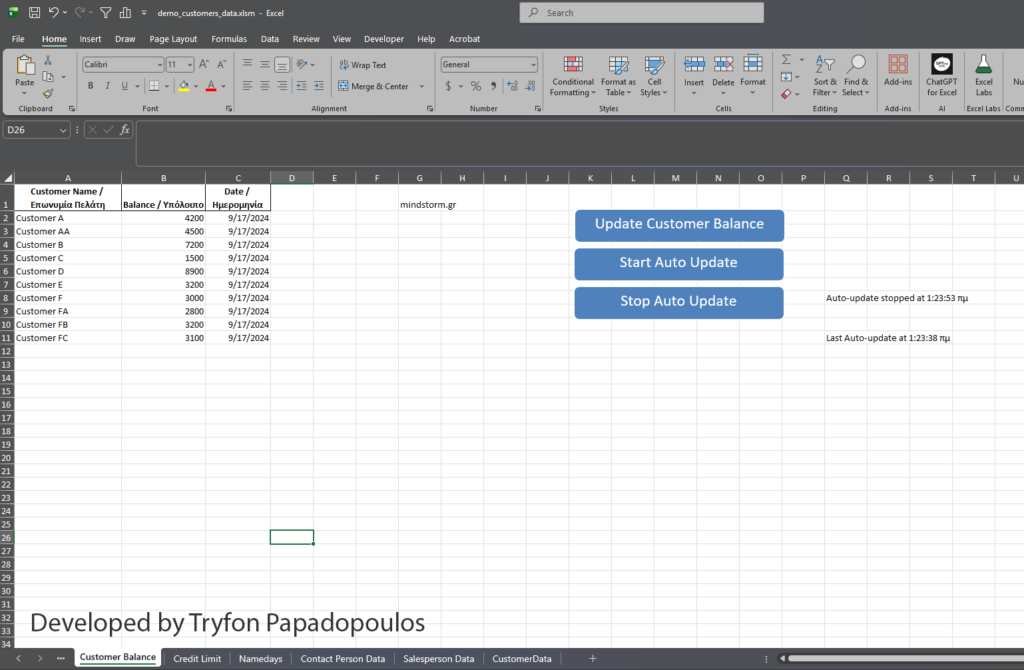This screenshot has width=1024, height=670.
Task: Click the Format Painter brush icon
Action: point(48,93)
